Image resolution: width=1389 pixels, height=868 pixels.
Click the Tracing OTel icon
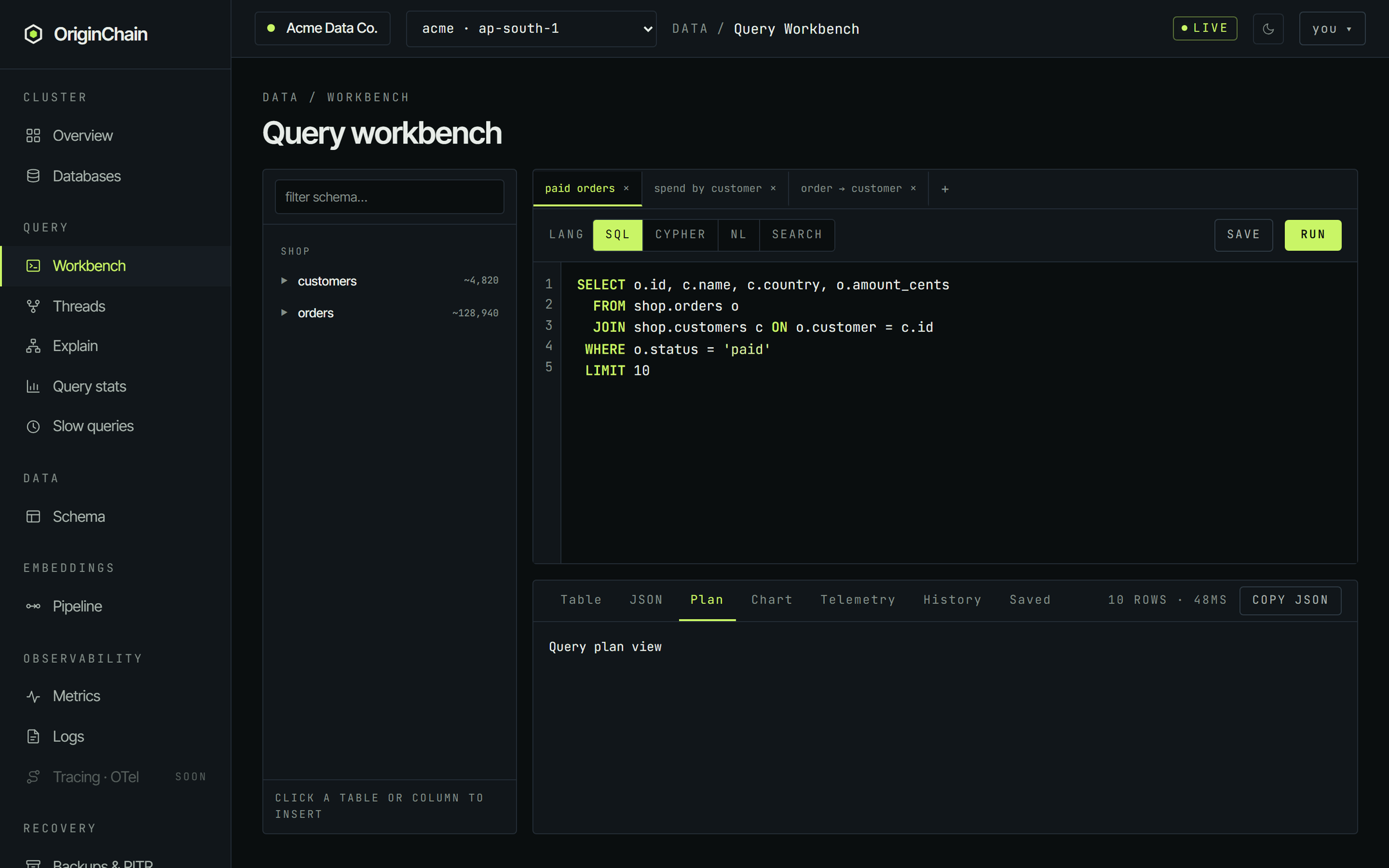[x=33, y=777]
